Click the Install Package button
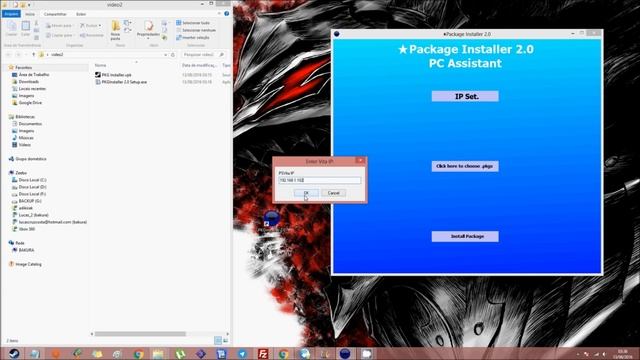This screenshot has width=640, height=360. (x=465, y=236)
